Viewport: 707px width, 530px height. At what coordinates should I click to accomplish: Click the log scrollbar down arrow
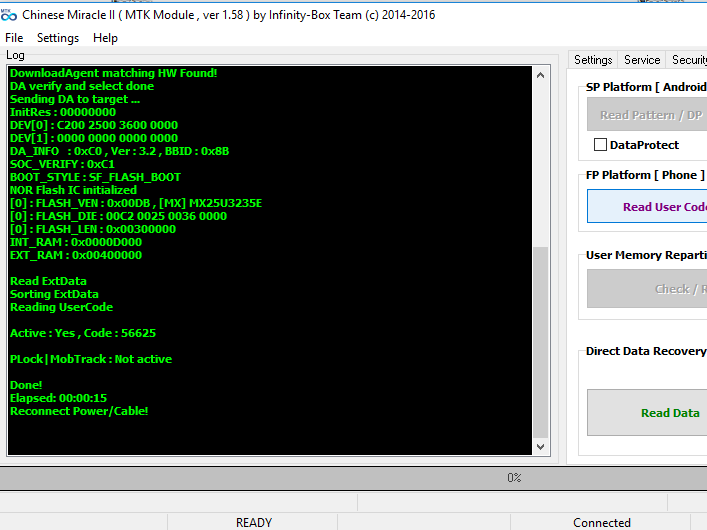[x=541, y=447]
